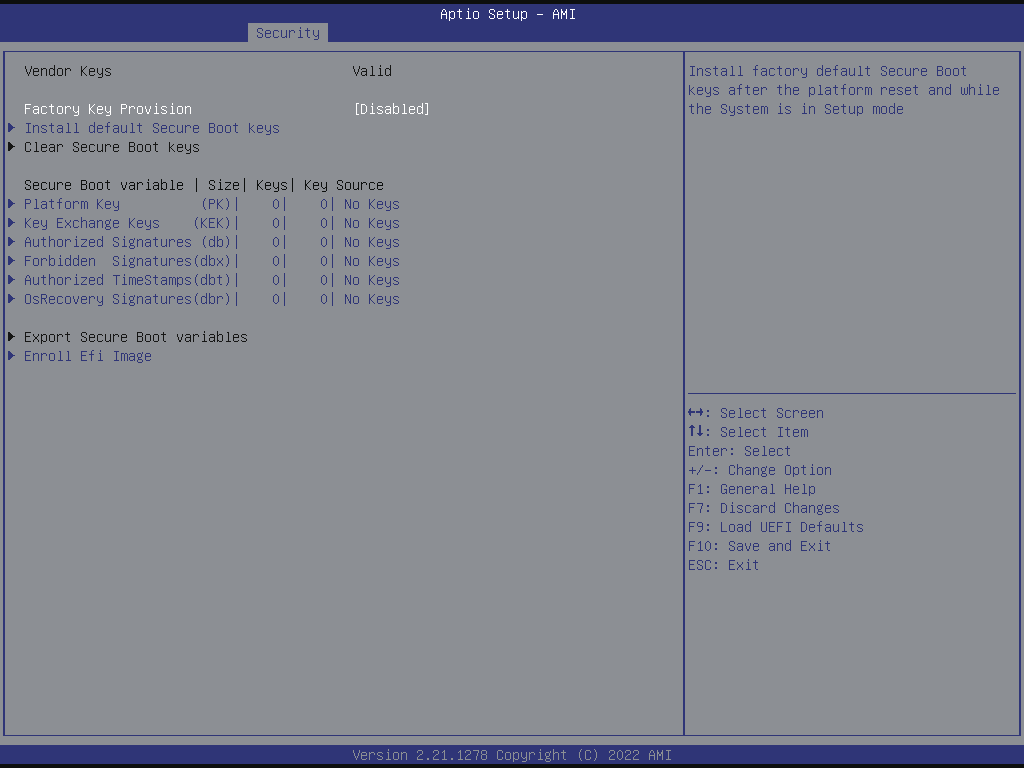Screen dimensions: 1024x768
Task: Click the arrow icon next to Enroll Efi Image
Action: point(12,356)
